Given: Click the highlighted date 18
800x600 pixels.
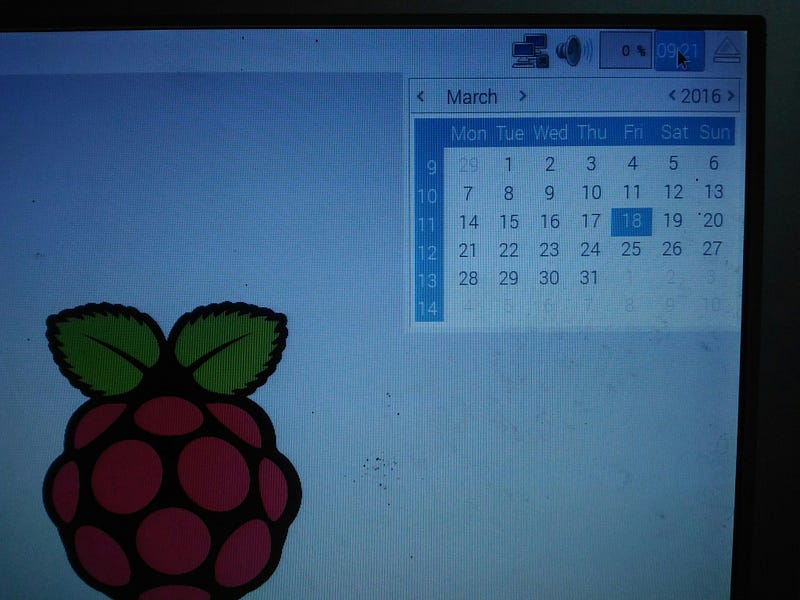Looking at the screenshot, I should pyautogui.click(x=632, y=221).
